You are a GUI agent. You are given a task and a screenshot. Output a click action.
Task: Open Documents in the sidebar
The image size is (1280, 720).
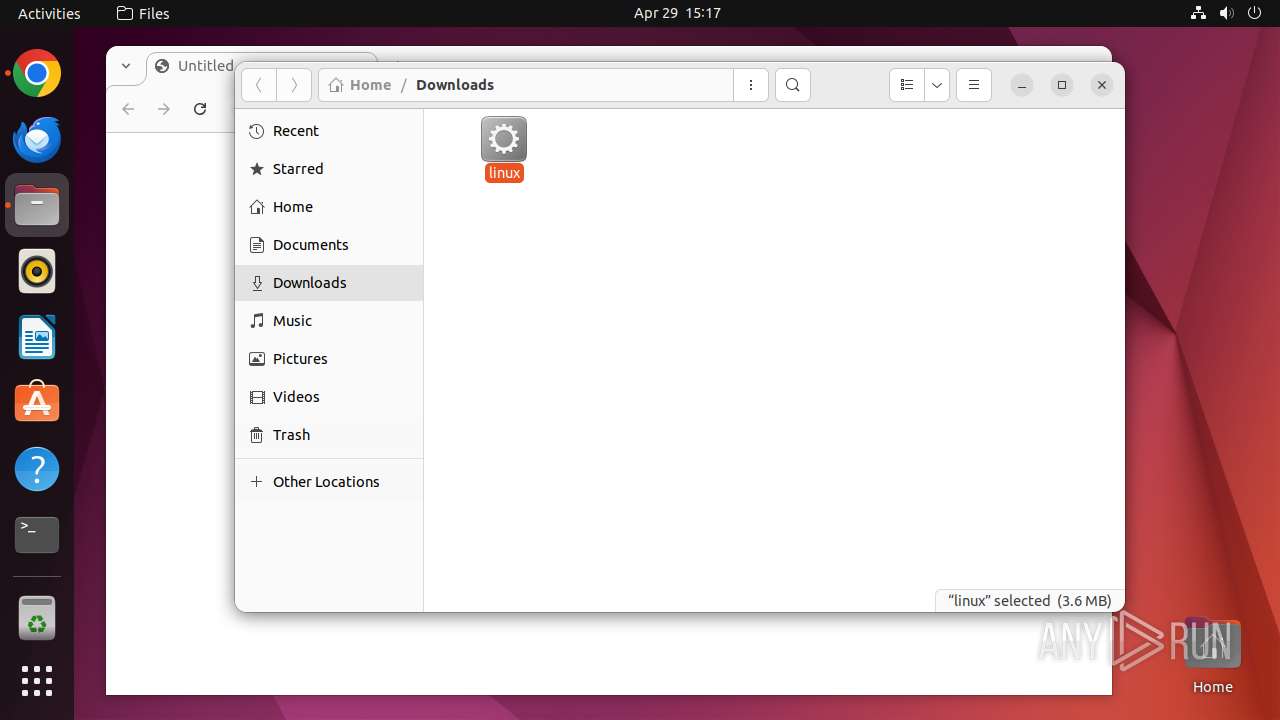tap(329, 245)
